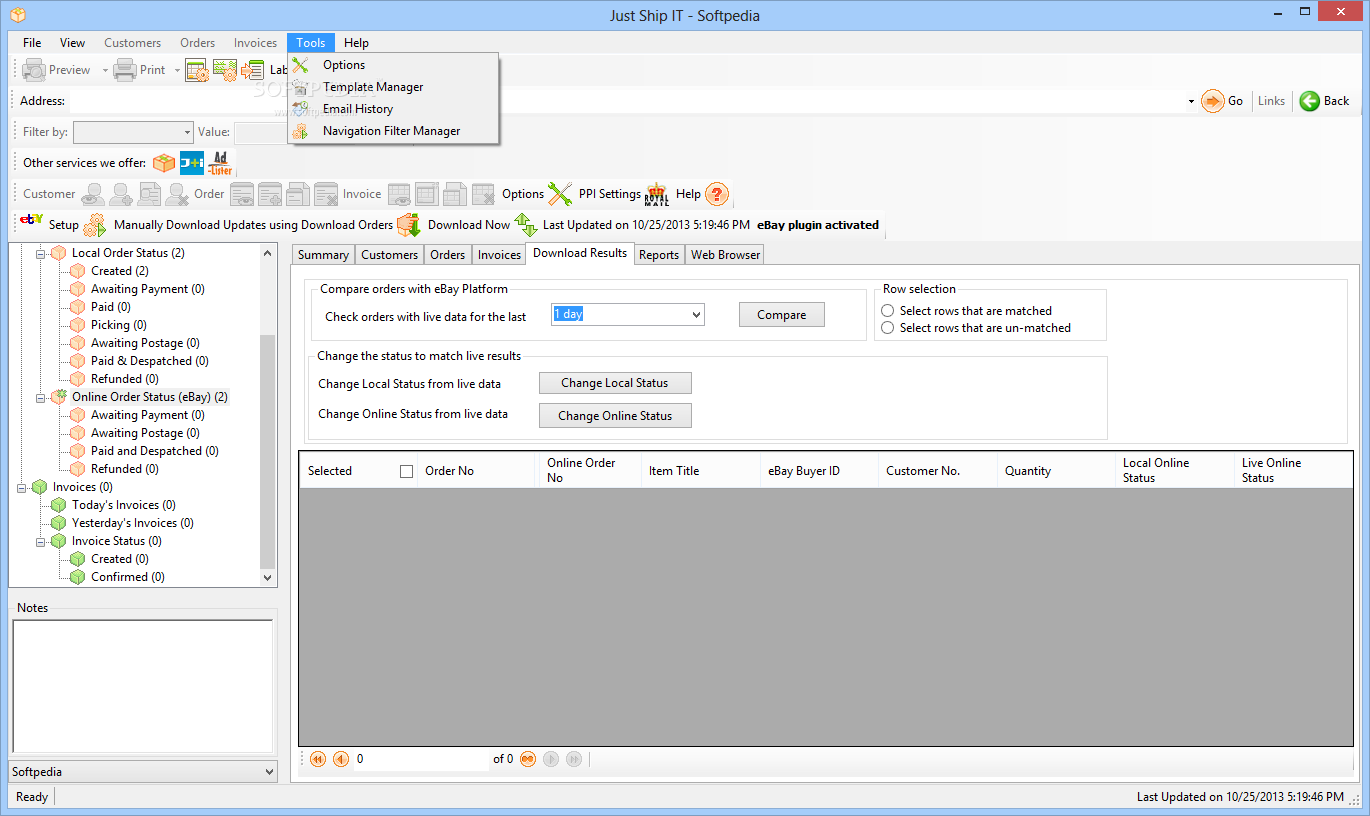
Task: Click the Preview printer icon
Action: point(34,70)
